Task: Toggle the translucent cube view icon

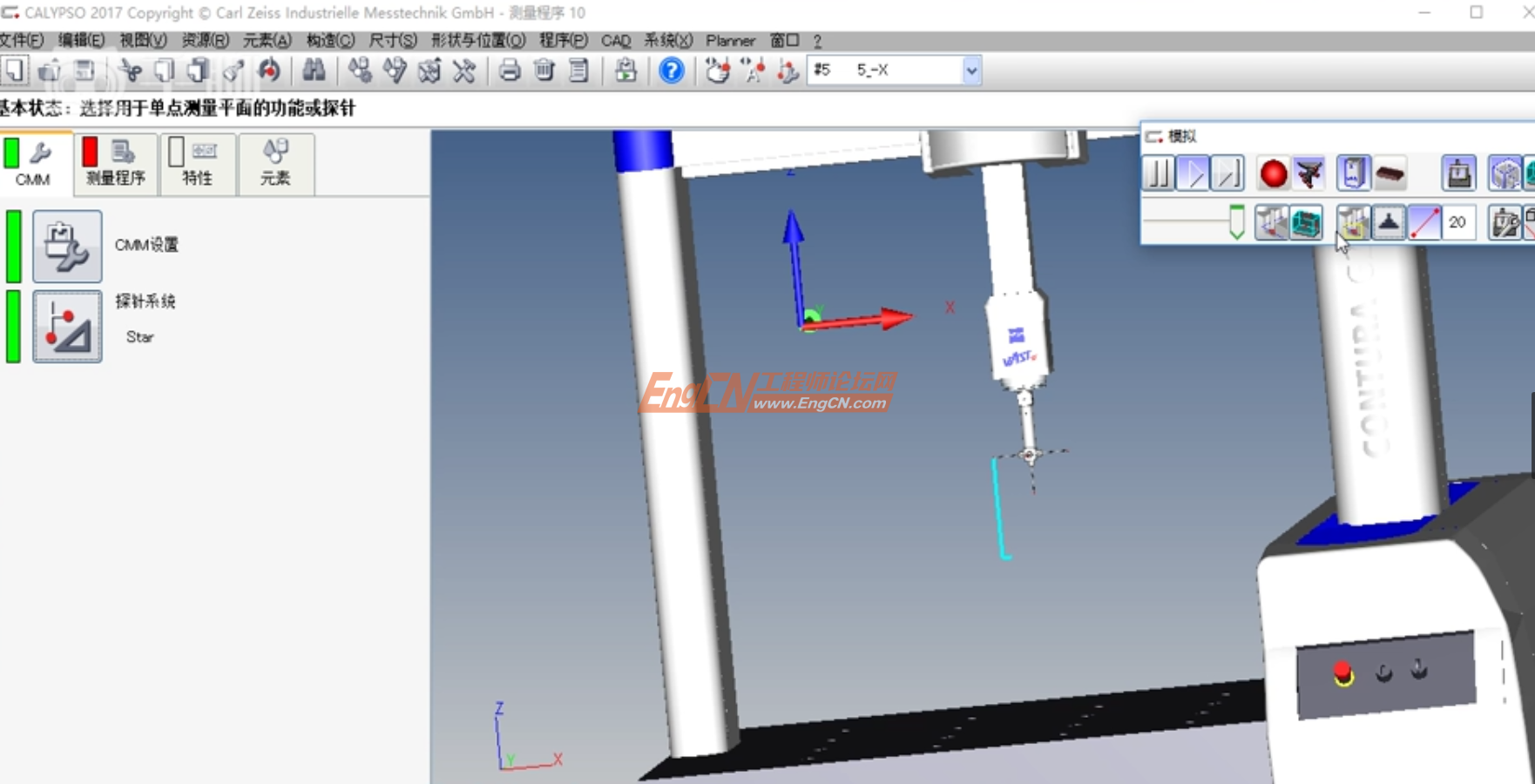Action: pos(1505,173)
